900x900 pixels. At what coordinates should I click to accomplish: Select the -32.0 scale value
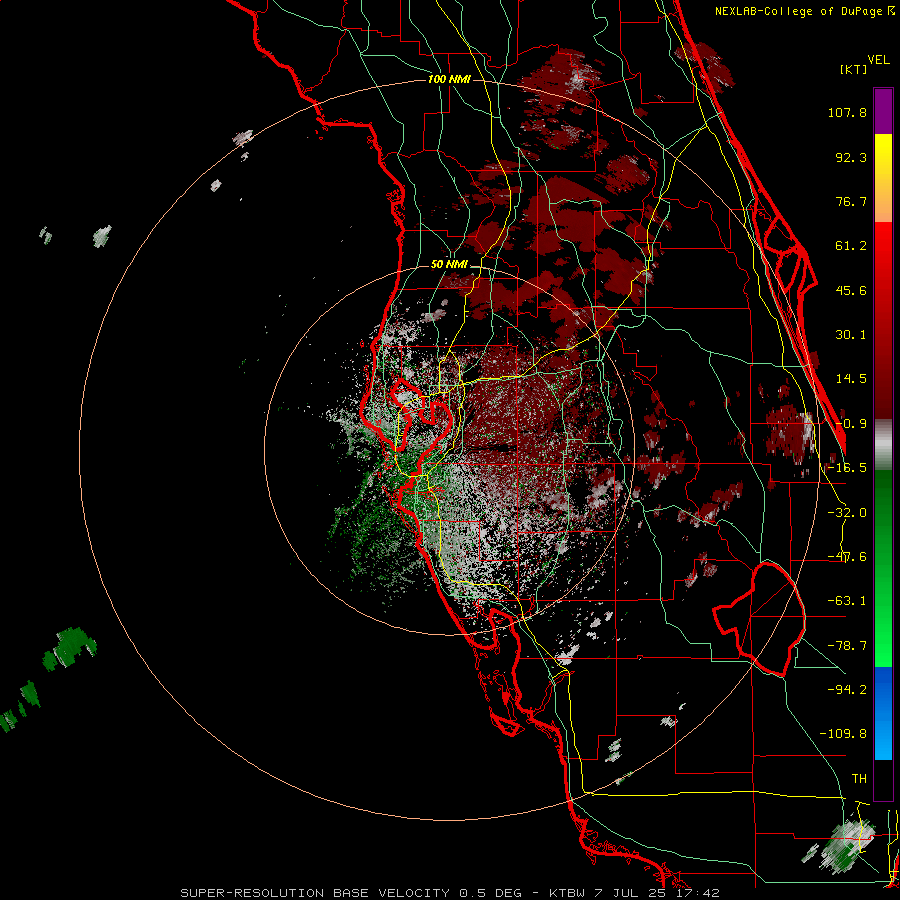847,513
